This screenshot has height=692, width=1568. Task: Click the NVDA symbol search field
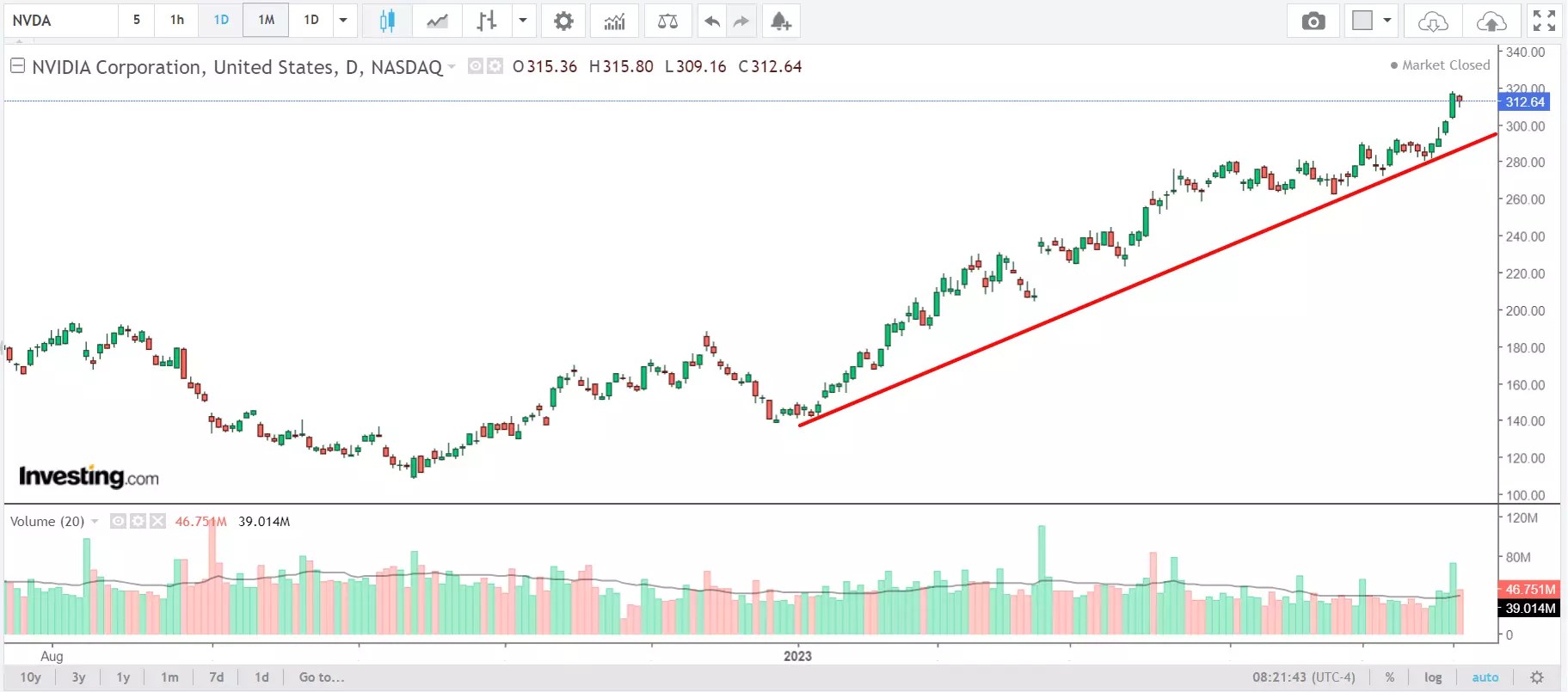[60, 21]
